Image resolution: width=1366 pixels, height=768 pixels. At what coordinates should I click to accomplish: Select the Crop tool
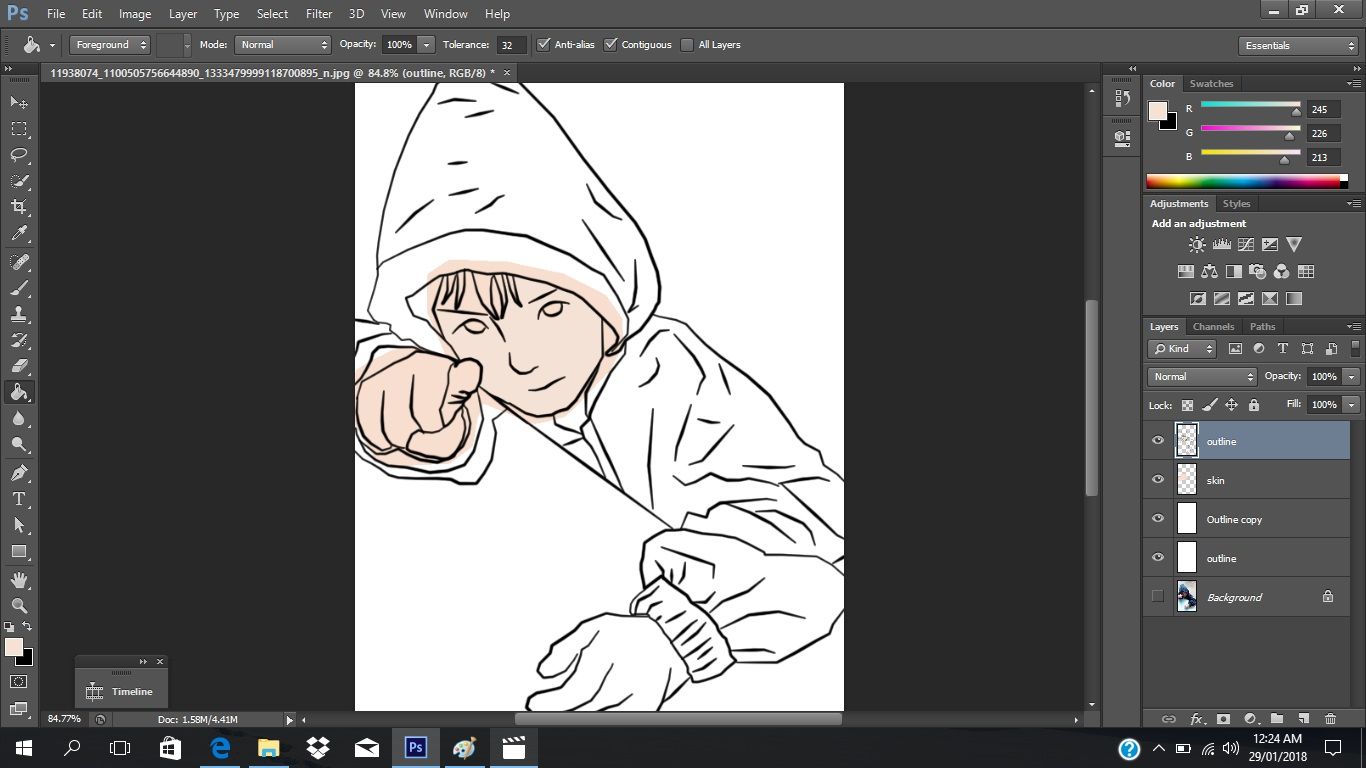click(19, 207)
